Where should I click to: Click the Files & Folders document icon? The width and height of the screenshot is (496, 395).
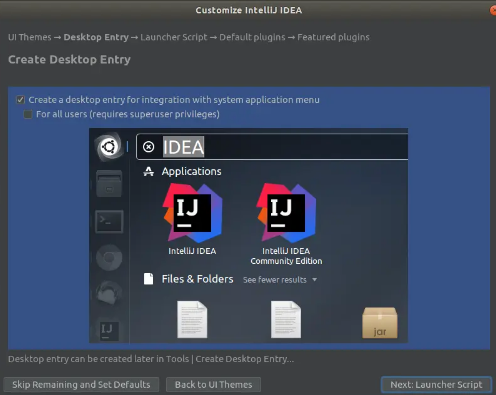(148, 279)
